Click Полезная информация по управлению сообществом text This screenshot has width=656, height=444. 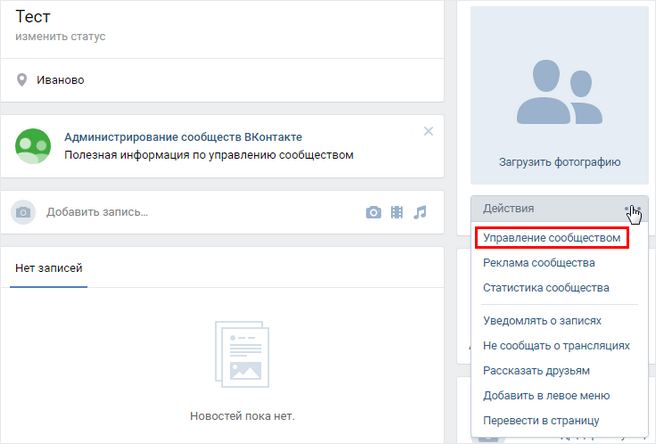coord(209,155)
